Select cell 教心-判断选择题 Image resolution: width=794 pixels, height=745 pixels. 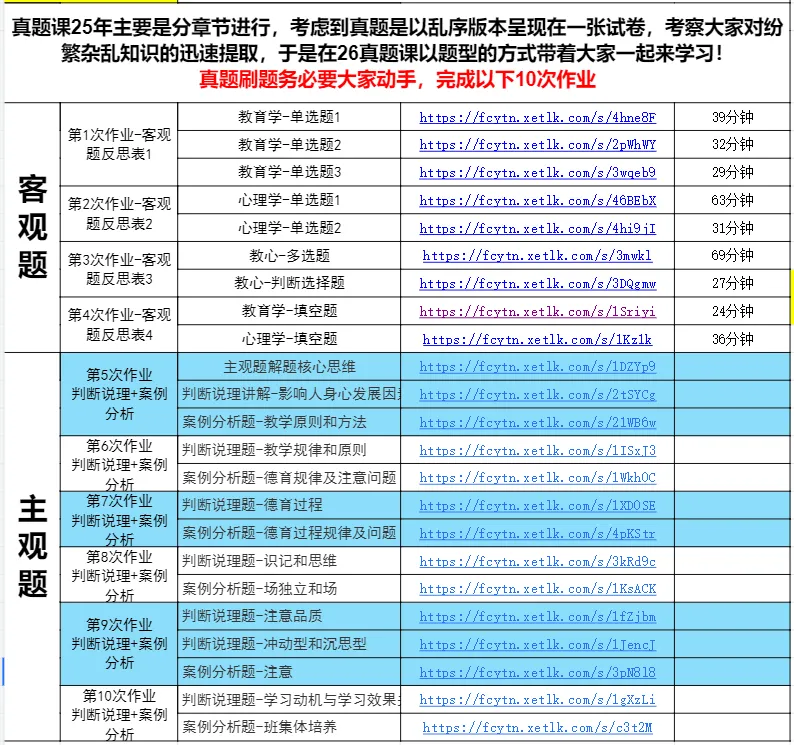tap(289, 283)
